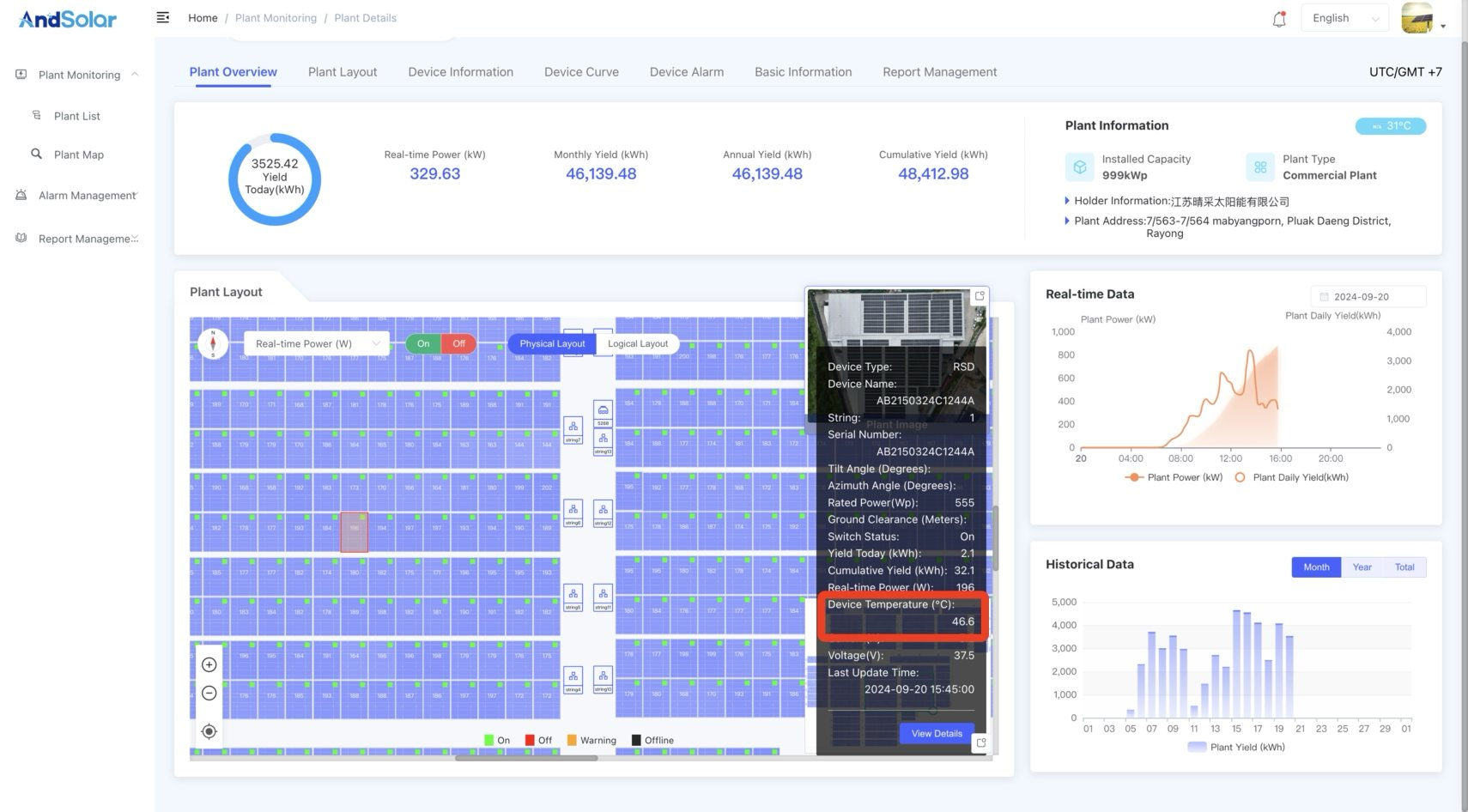The width and height of the screenshot is (1468, 812).
Task: Select the Physical Layout view
Action: pos(552,343)
